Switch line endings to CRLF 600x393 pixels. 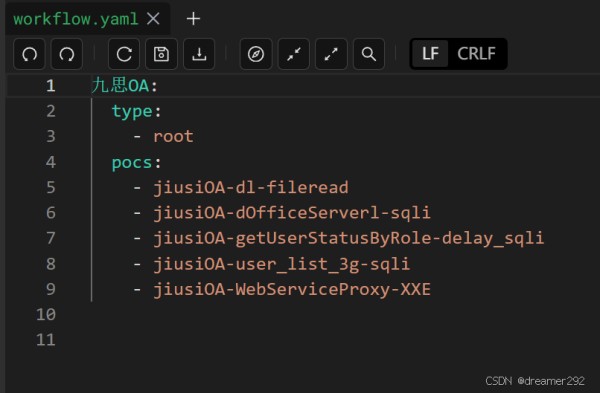click(476, 54)
